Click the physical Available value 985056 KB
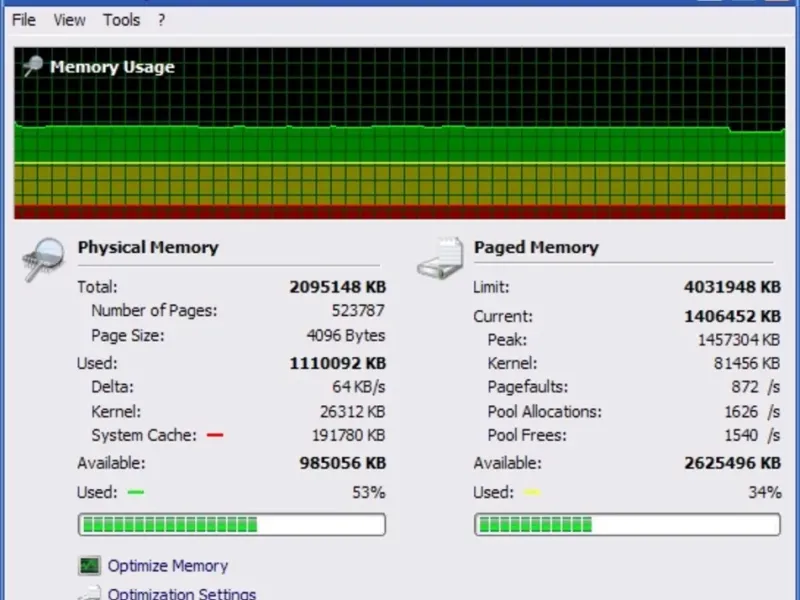 click(342, 463)
